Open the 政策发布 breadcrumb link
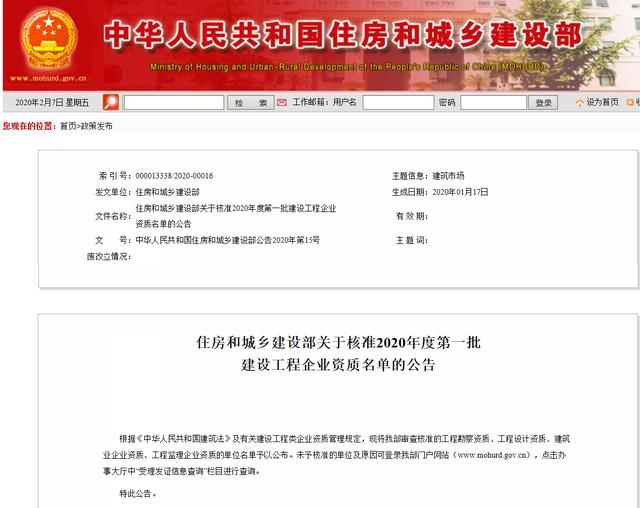640x508 pixels. (x=96, y=126)
